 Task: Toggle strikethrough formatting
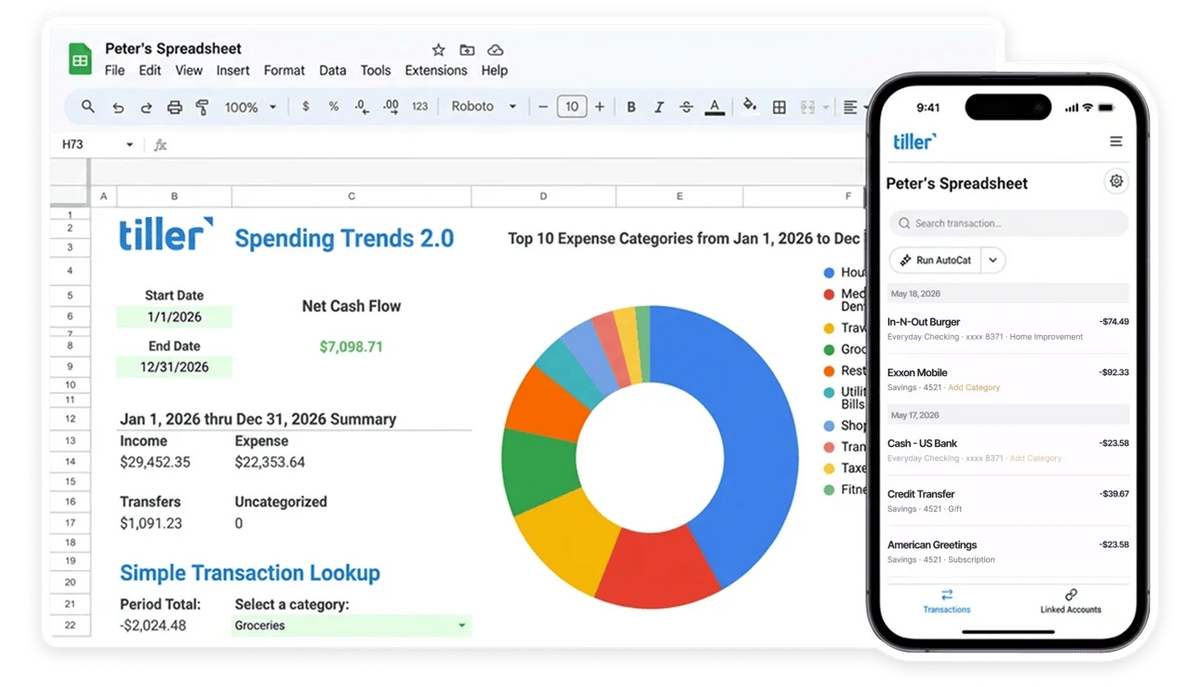pyautogui.click(x=686, y=107)
